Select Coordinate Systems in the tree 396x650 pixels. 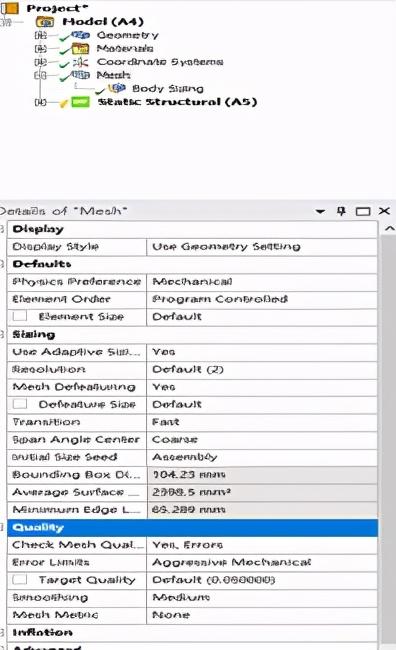click(x=160, y=62)
